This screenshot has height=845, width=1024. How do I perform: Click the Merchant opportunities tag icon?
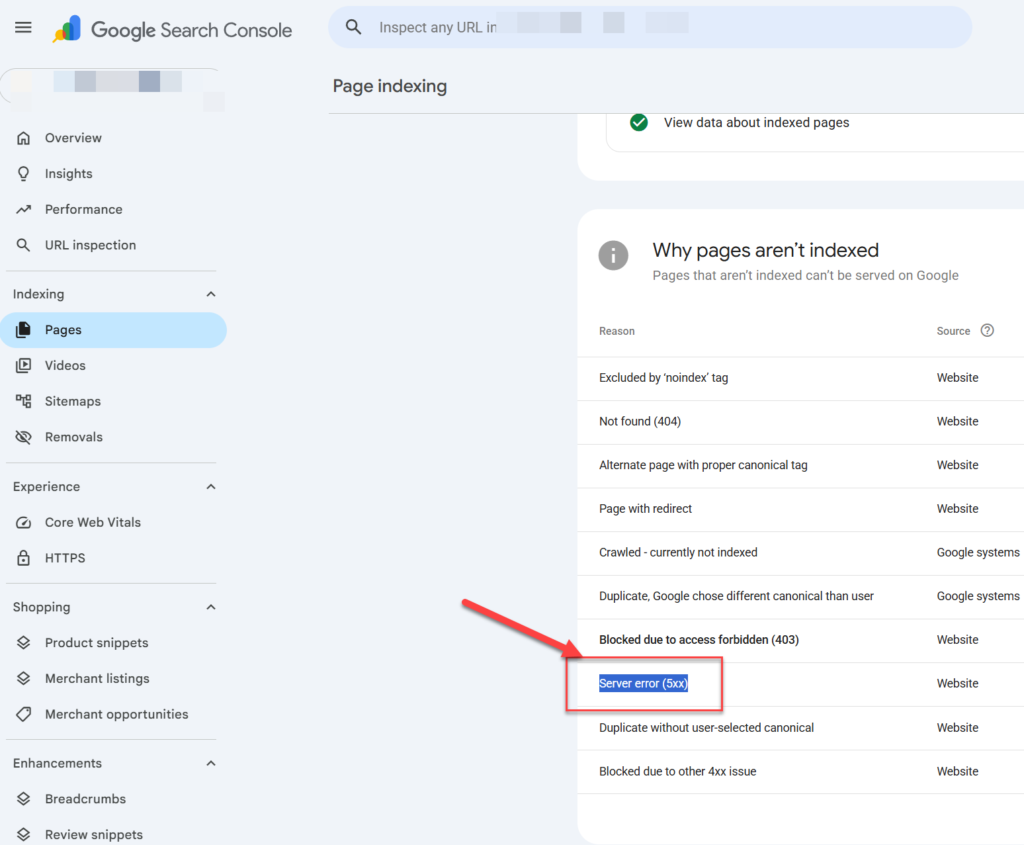point(24,714)
